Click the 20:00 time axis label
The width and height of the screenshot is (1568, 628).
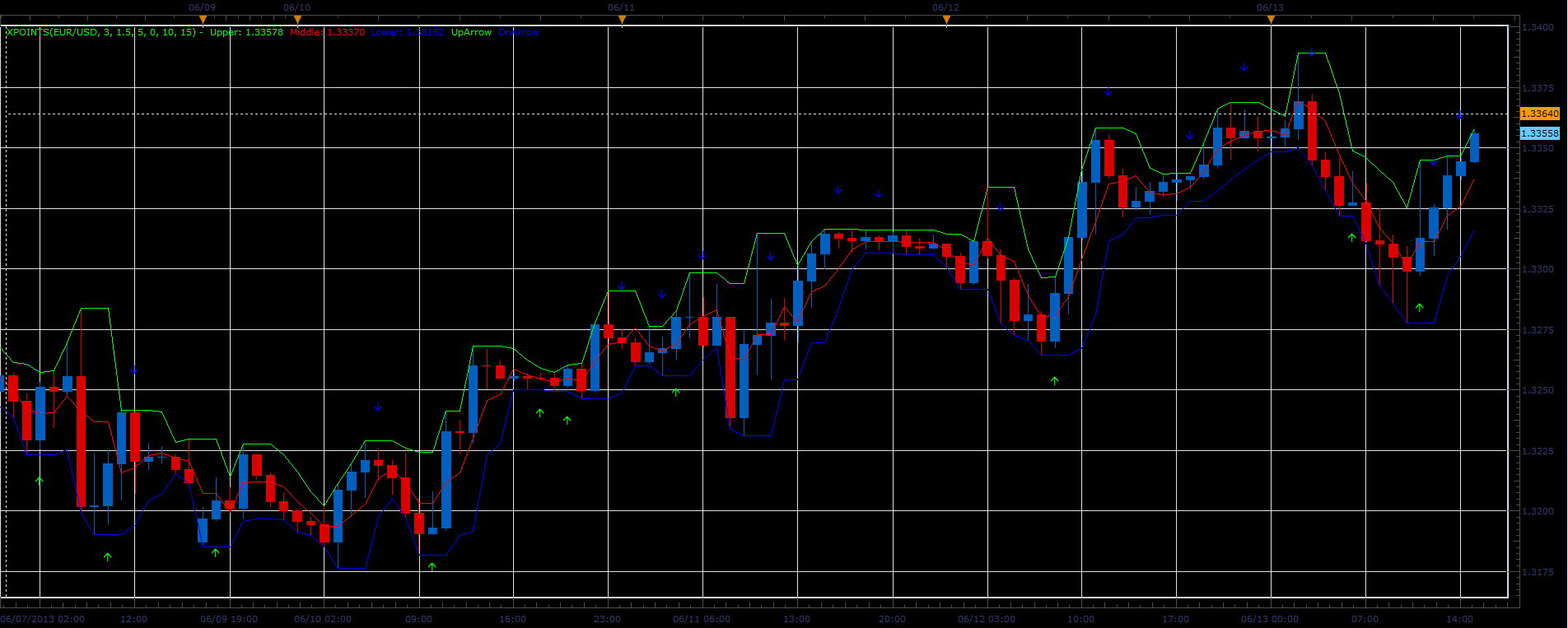[x=892, y=619]
